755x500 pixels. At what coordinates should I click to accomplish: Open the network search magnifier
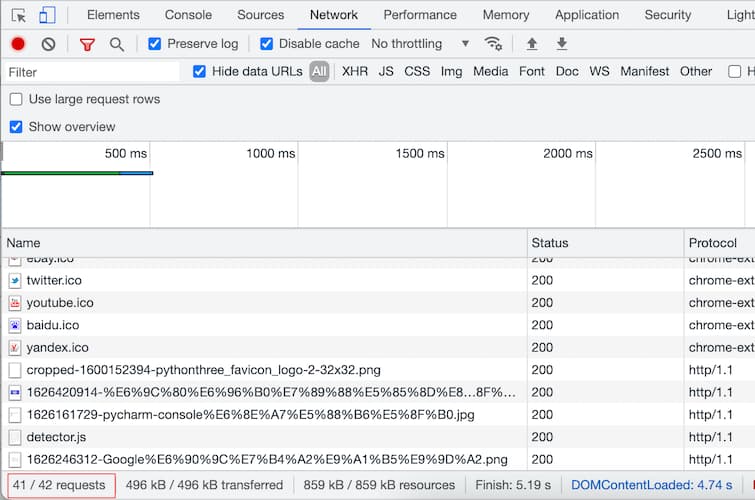(117, 44)
